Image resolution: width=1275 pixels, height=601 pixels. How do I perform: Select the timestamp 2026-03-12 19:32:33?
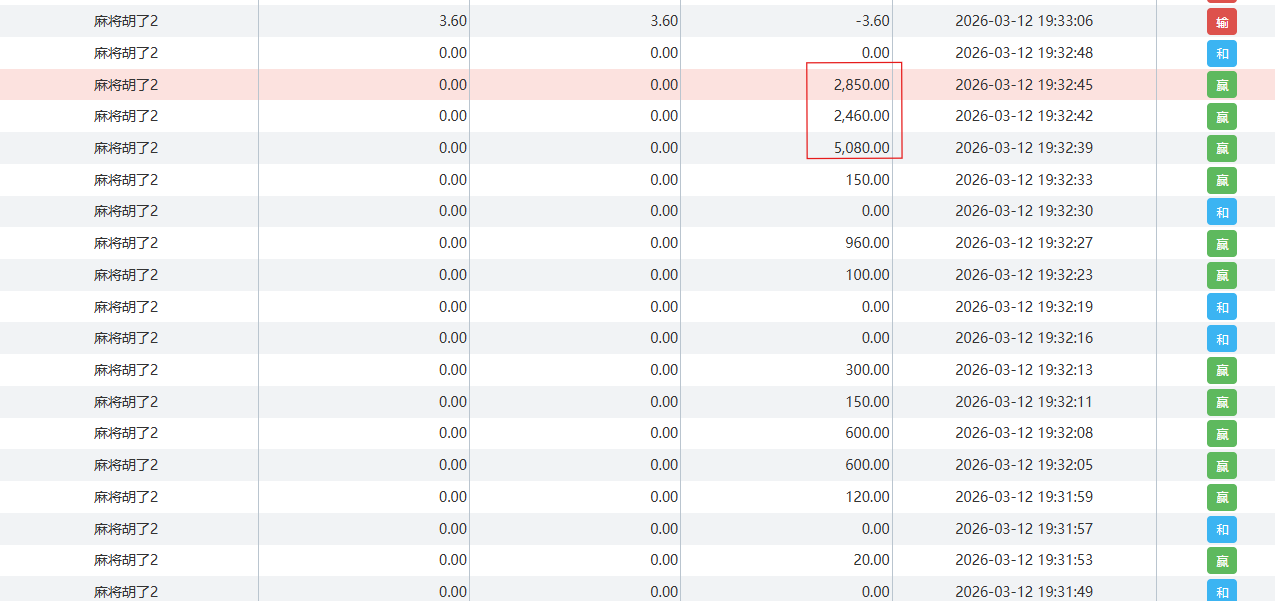pyautogui.click(x=1024, y=180)
